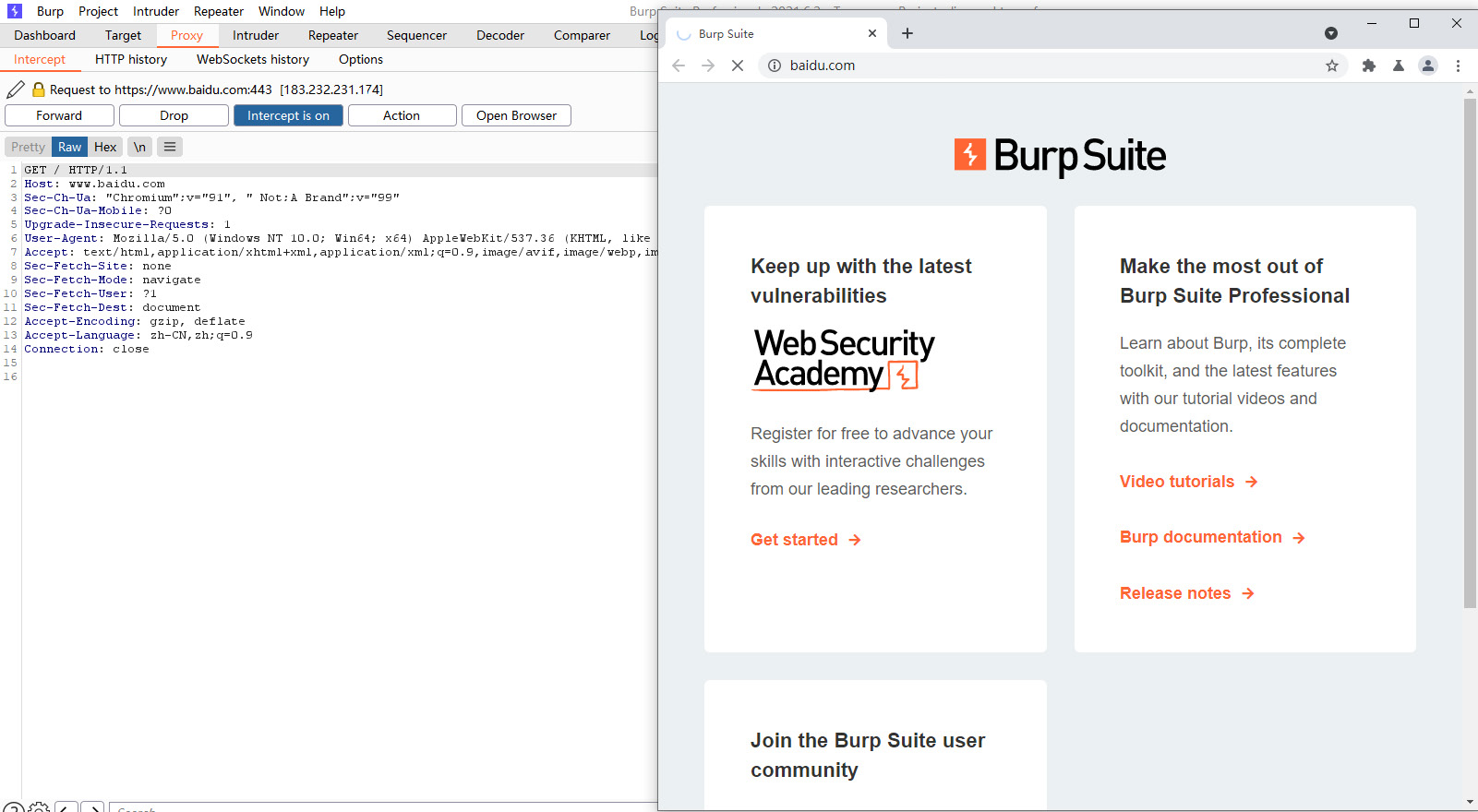Open the Decoder tab
Image resolution: width=1478 pixels, height=812 pixels.
coord(500,35)
